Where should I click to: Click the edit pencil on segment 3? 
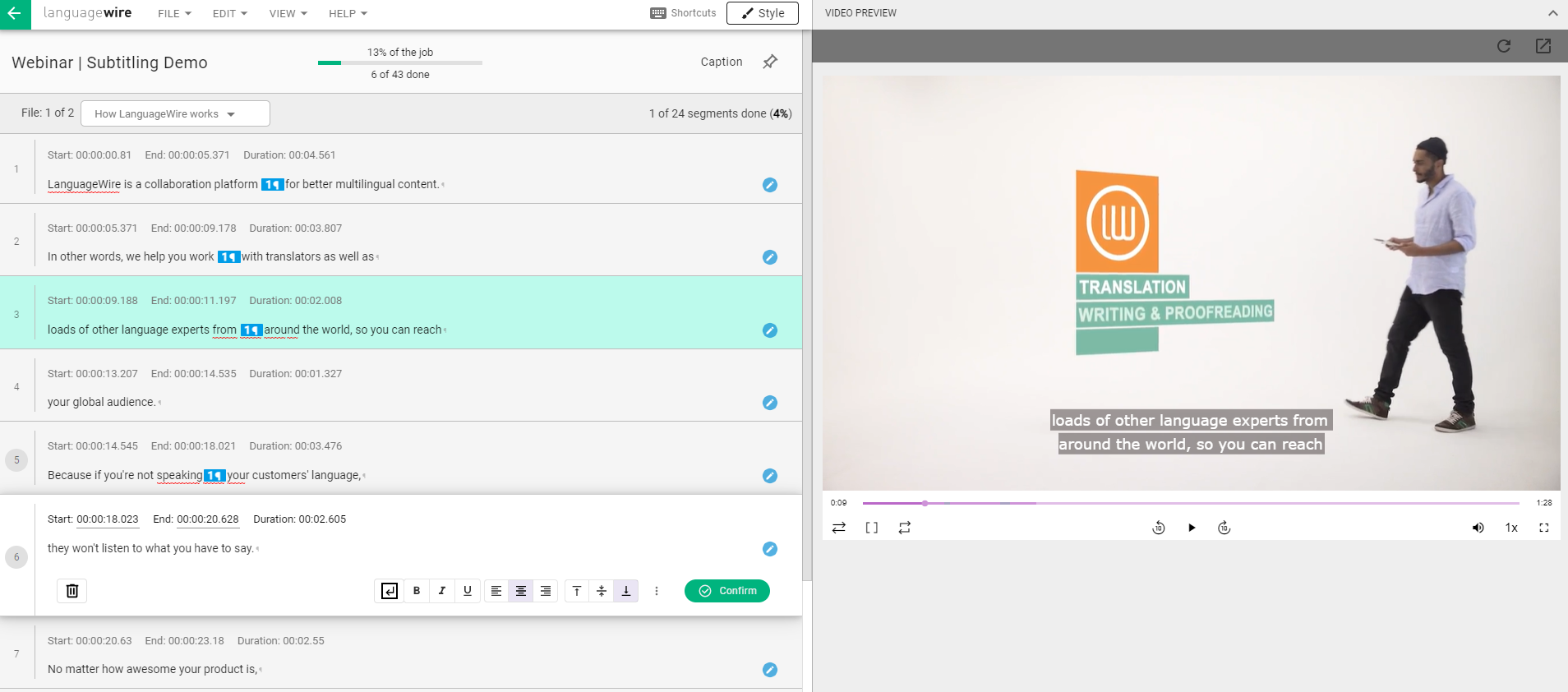click(x=770, y=330)
